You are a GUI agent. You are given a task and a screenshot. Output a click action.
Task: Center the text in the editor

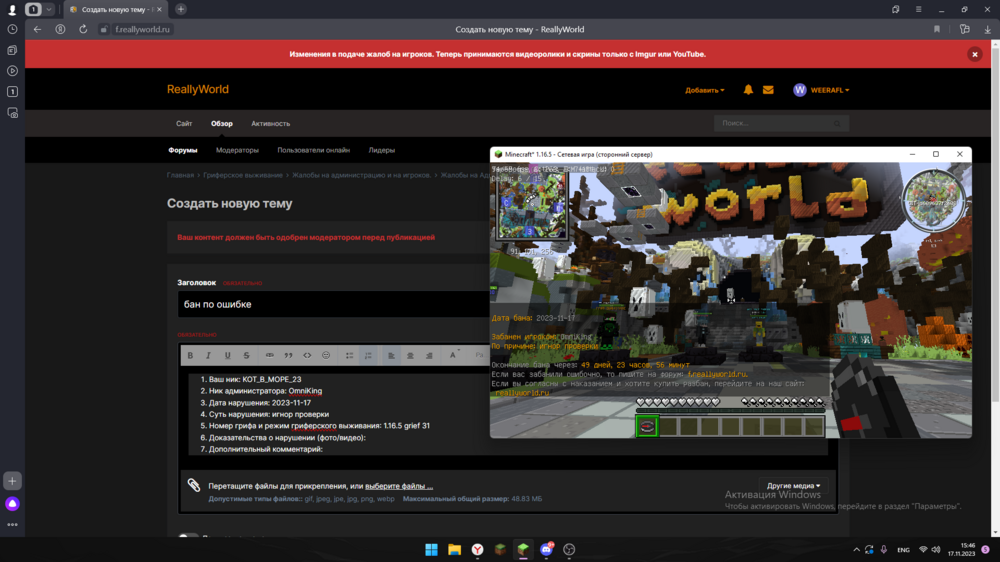tap(411, 355)
